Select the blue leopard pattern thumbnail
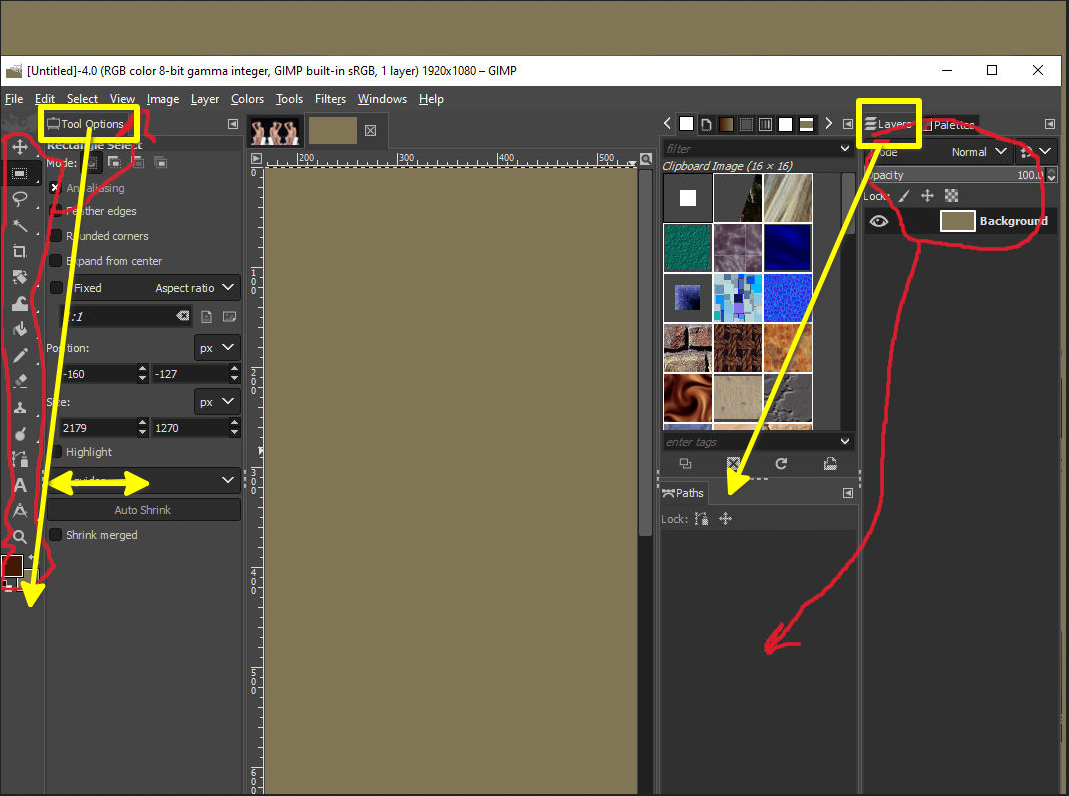Viewport: 1069px width, 796px height. [788, 298]
